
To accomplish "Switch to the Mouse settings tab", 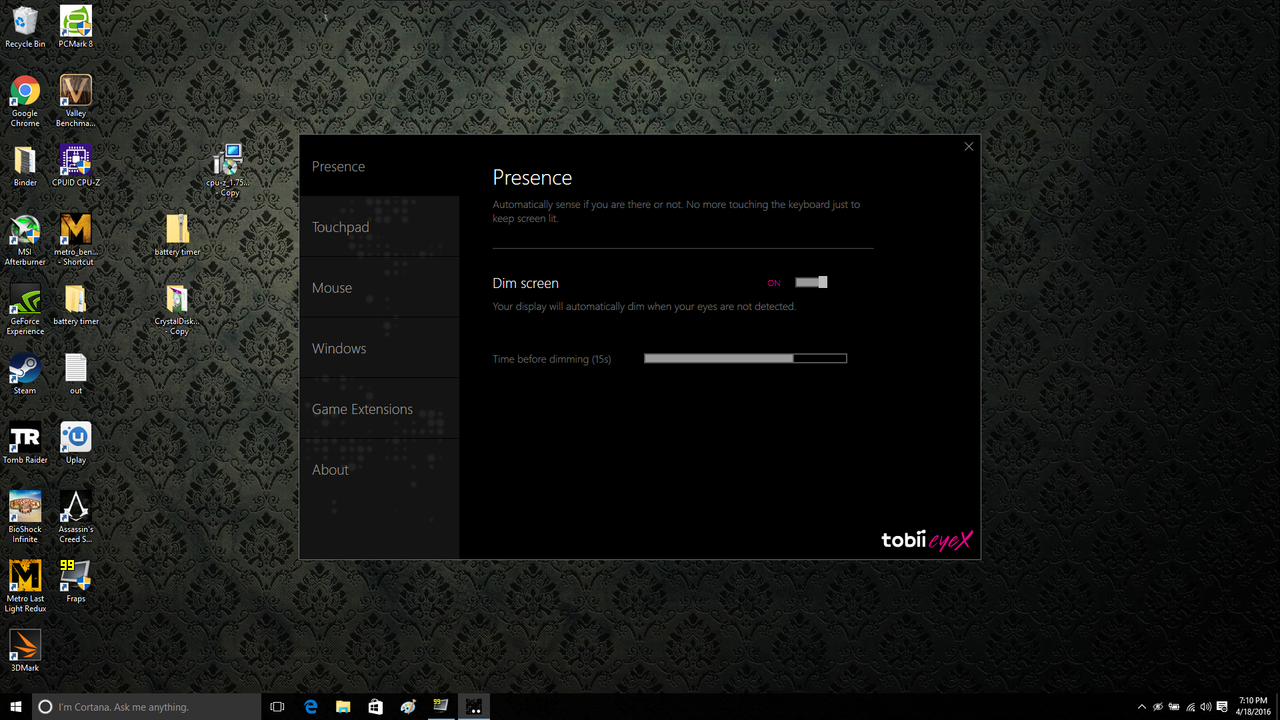I will [x=380, y=288].
